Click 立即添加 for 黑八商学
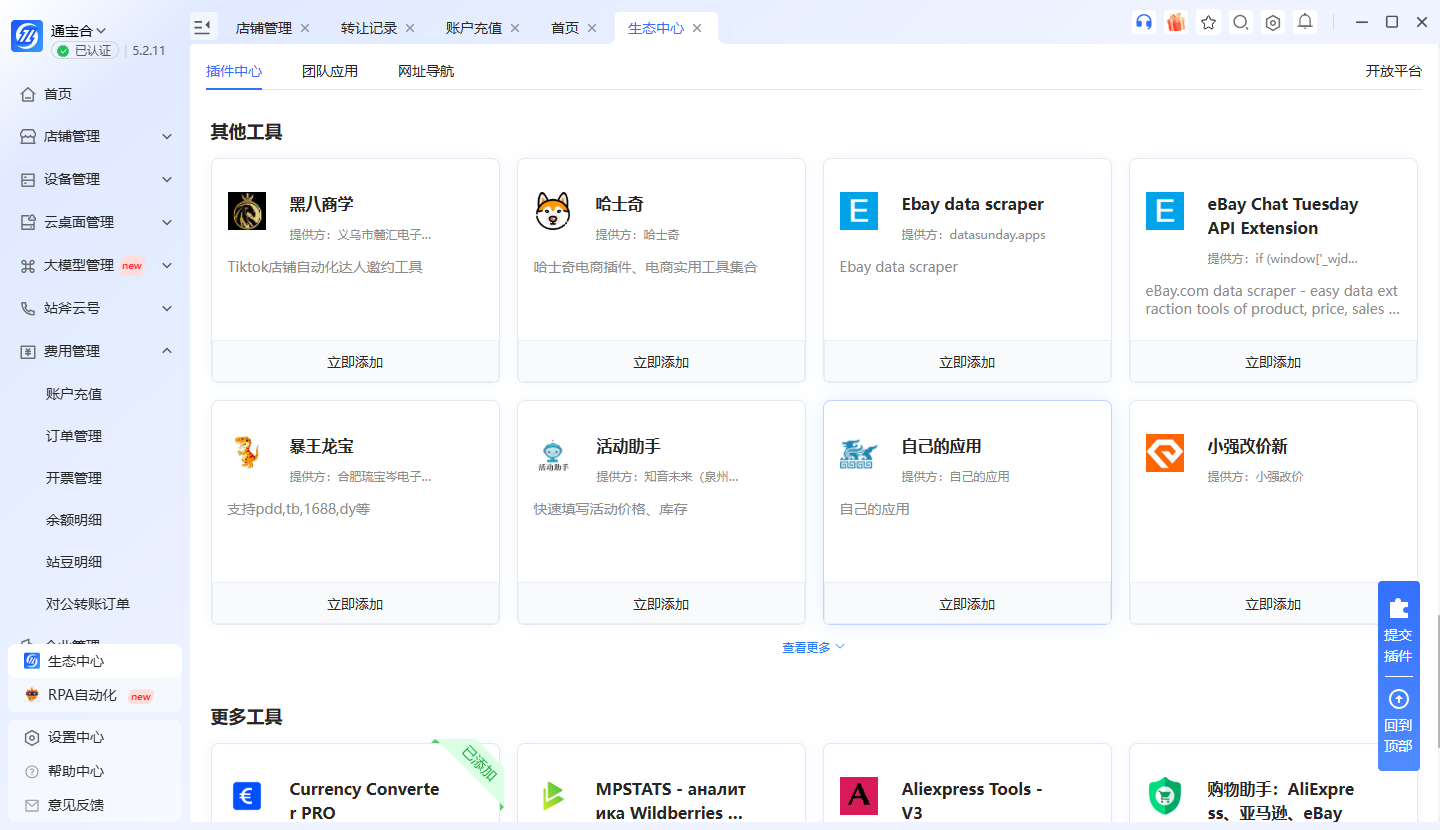Screen dimensions: 1440x830 pyautogui.click(x=355, y=361)
